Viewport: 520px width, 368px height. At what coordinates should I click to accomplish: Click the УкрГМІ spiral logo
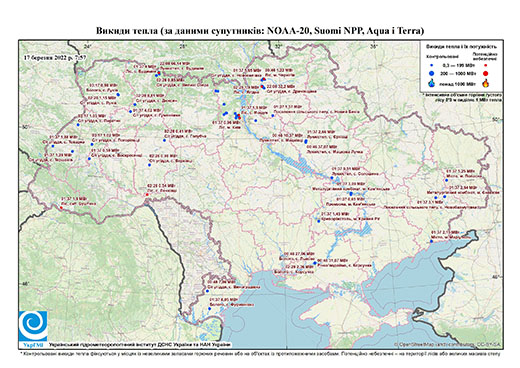[x=33, y=326]
